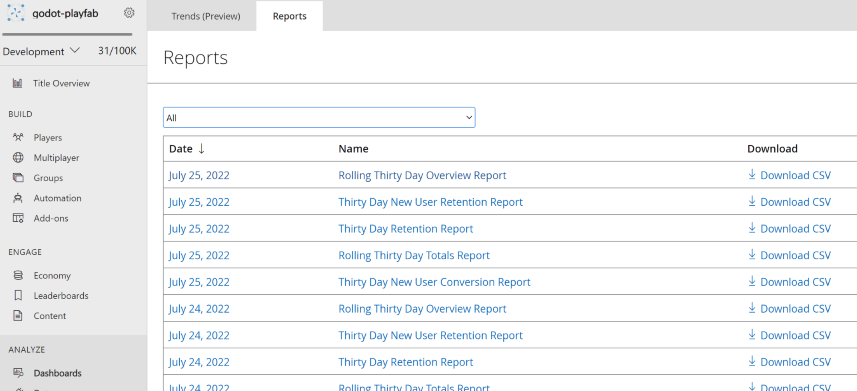Click download icon for July 25 Totals Report
Screen dimensions: 857x391
click(752, 255)
